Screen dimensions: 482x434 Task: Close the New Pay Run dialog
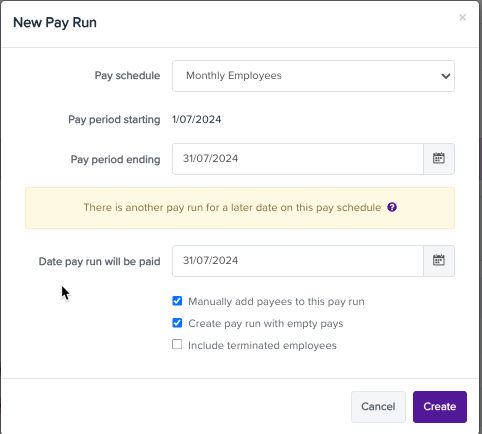(x=462, y=17)
